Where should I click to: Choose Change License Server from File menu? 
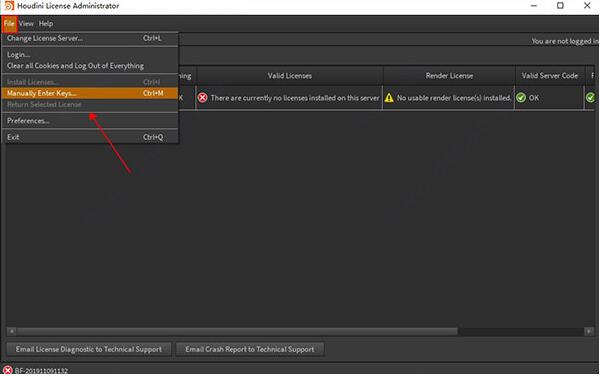(90, 38)
